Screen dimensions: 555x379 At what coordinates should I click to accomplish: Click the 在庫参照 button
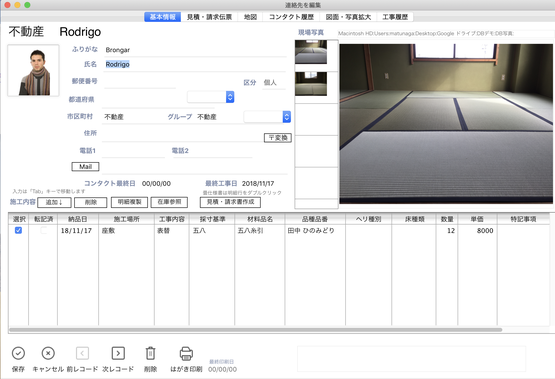tap(169, 202)
